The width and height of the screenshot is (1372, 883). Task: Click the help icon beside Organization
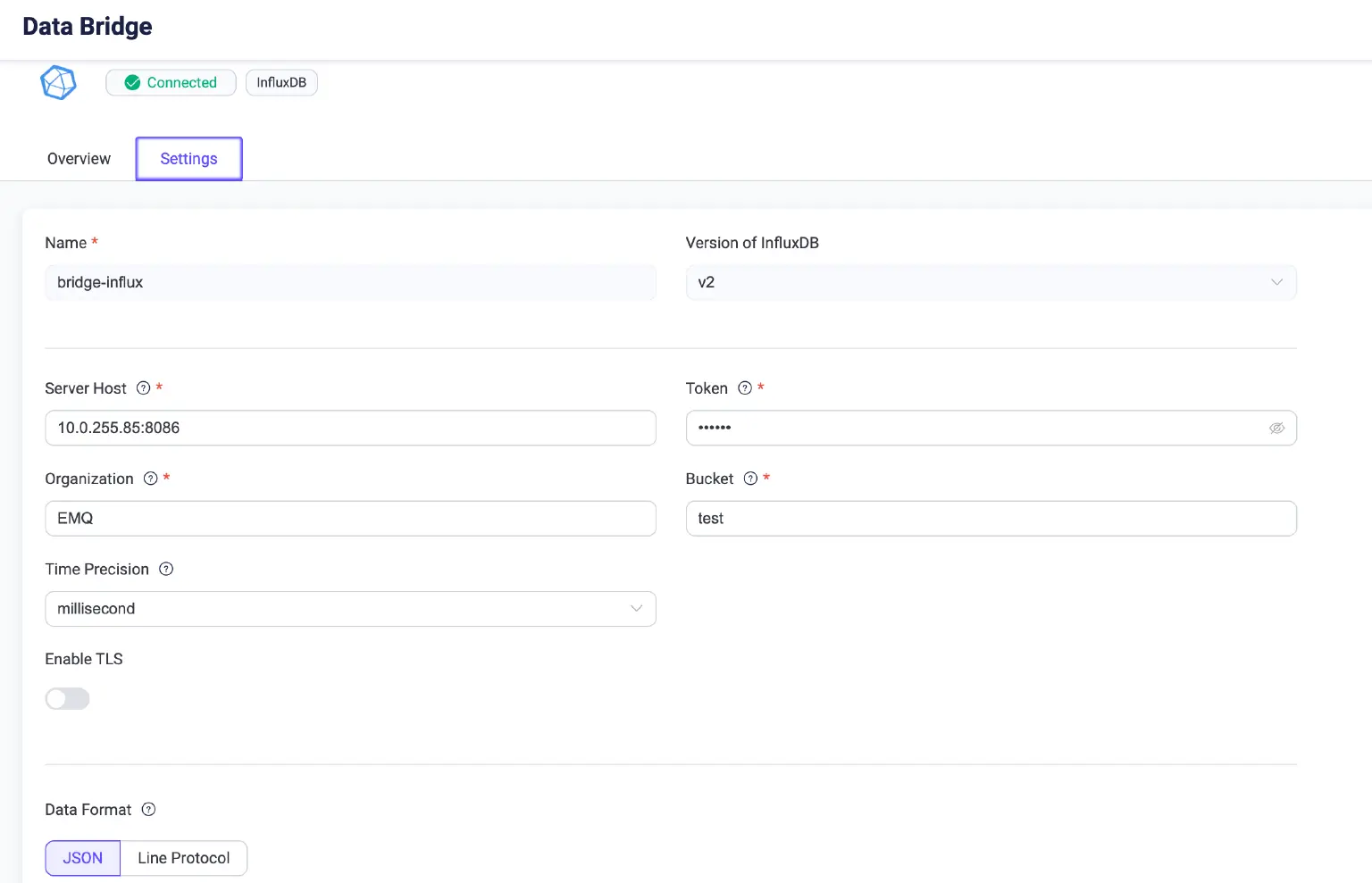pos(151,479)
